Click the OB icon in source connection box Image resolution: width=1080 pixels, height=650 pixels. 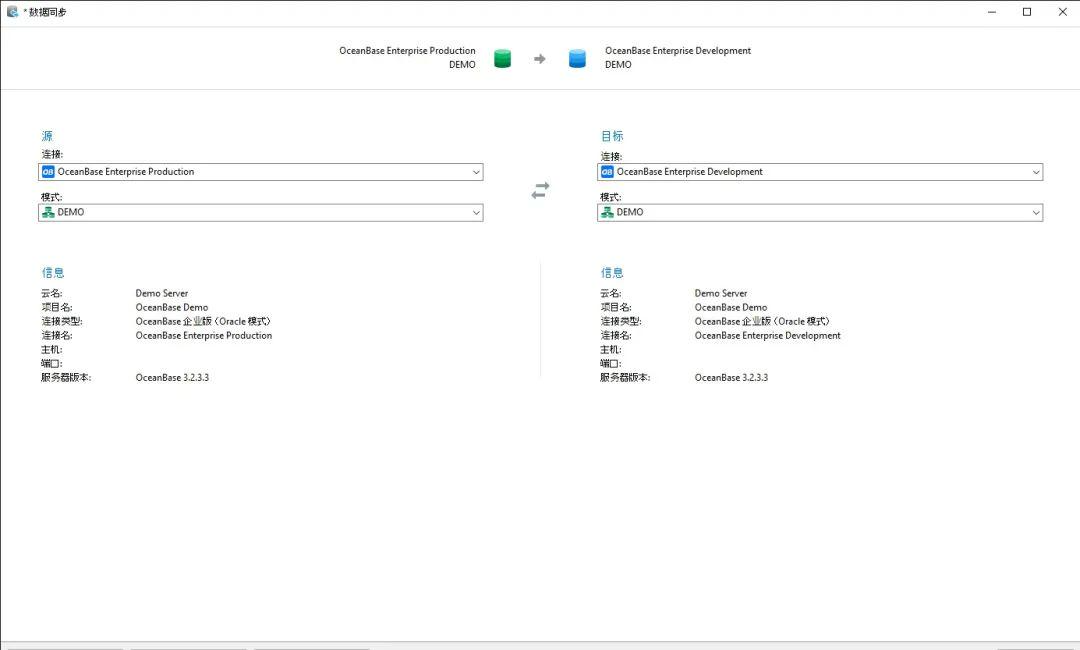48,172
